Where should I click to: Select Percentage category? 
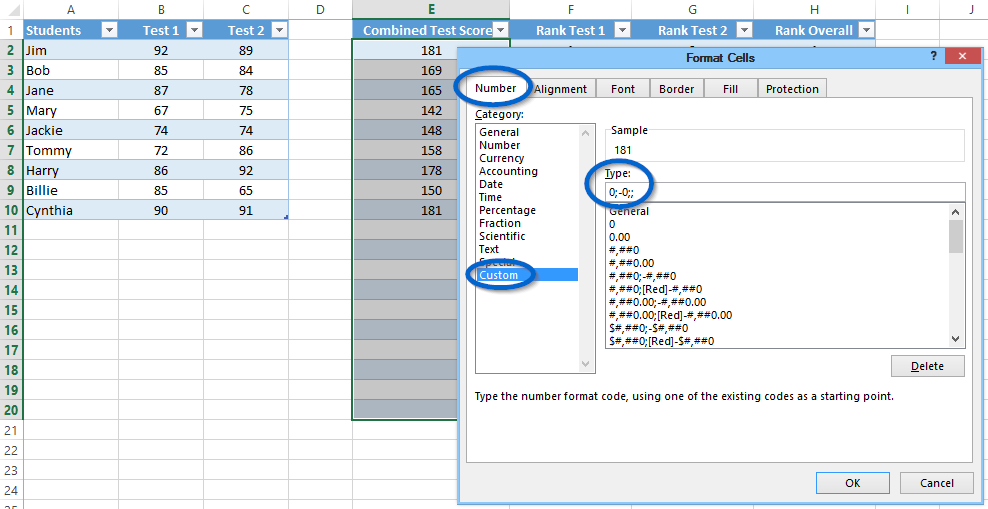507,210
